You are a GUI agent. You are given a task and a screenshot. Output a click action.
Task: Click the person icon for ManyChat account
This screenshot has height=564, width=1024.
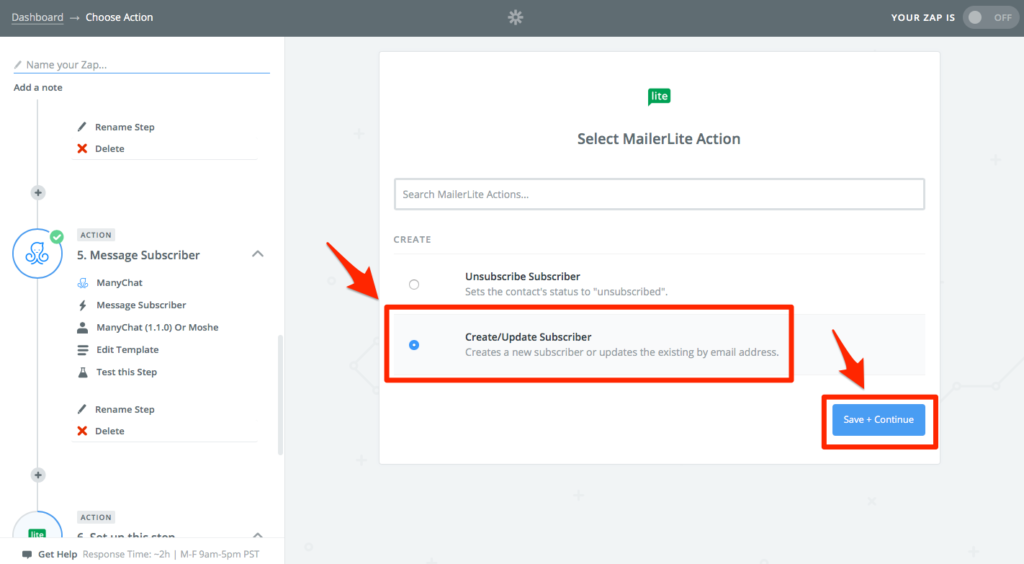pos(82,327)
